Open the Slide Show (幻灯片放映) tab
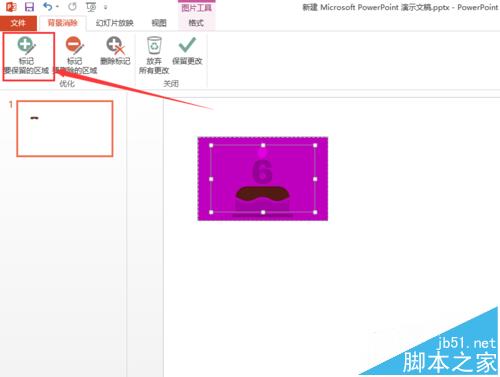The image size is (500, 377). (115, 23)
